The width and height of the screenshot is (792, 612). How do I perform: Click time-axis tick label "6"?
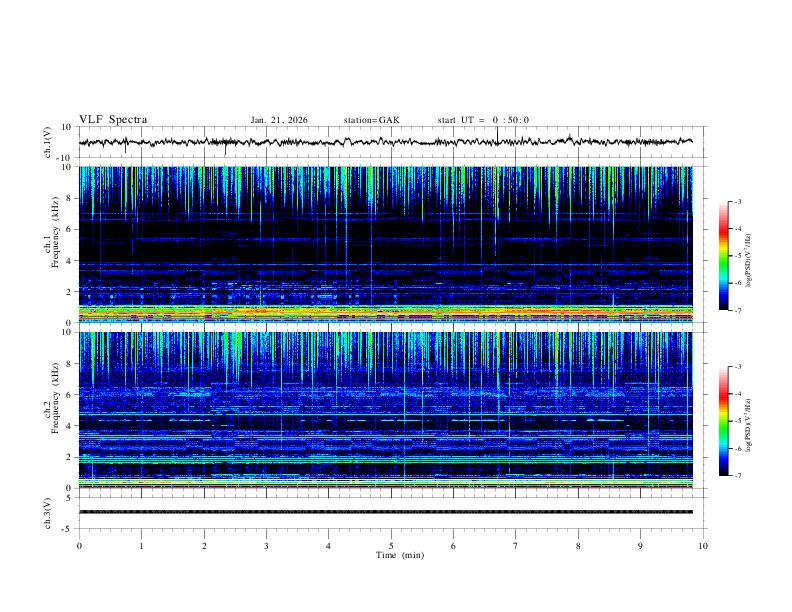[453, 546]
